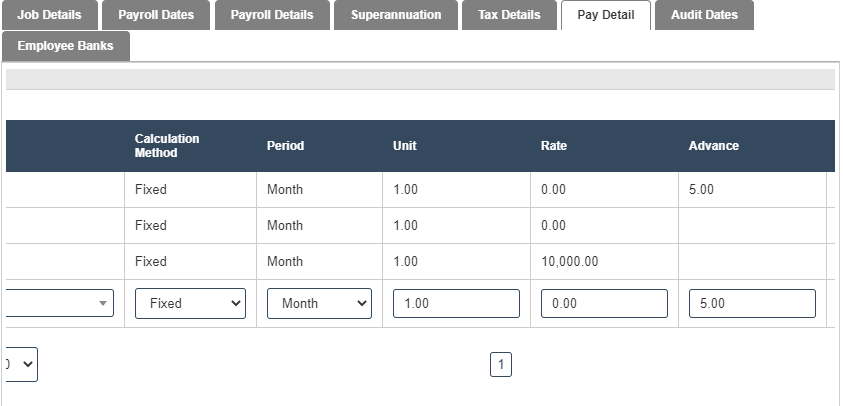Click the Advance column header

(714, 146)
